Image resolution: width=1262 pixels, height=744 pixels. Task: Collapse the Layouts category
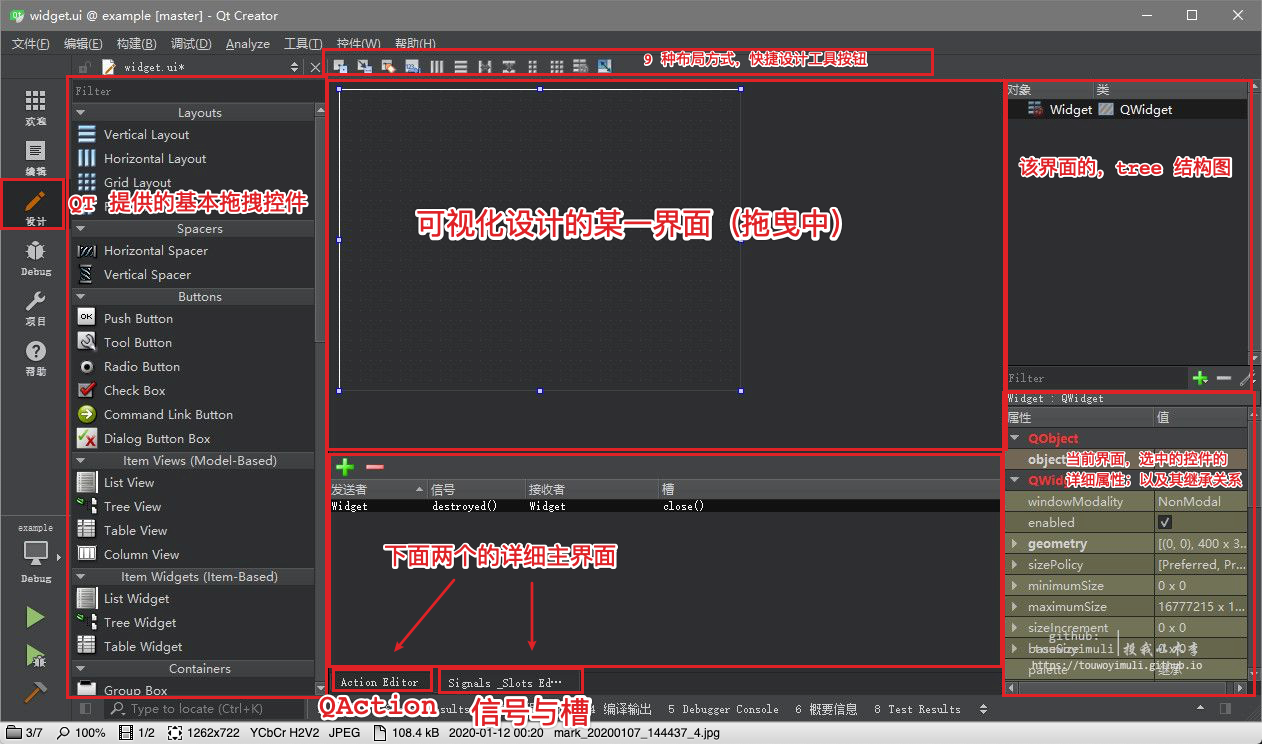point(81,113)
